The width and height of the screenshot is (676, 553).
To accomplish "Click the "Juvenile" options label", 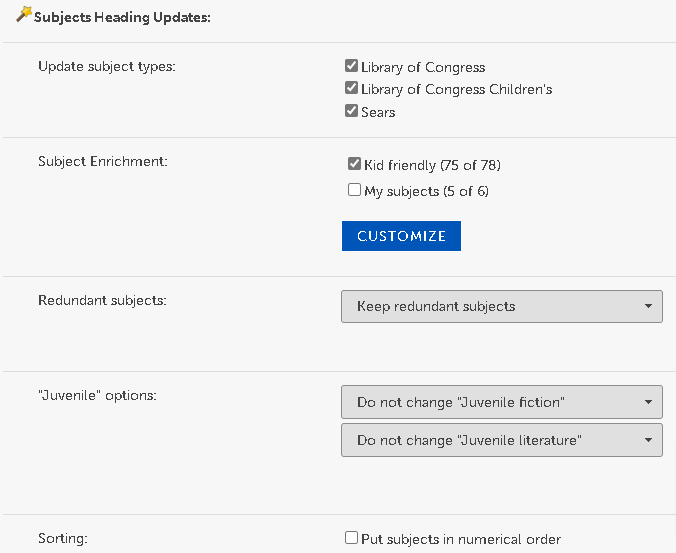I will tap(97, 395).
